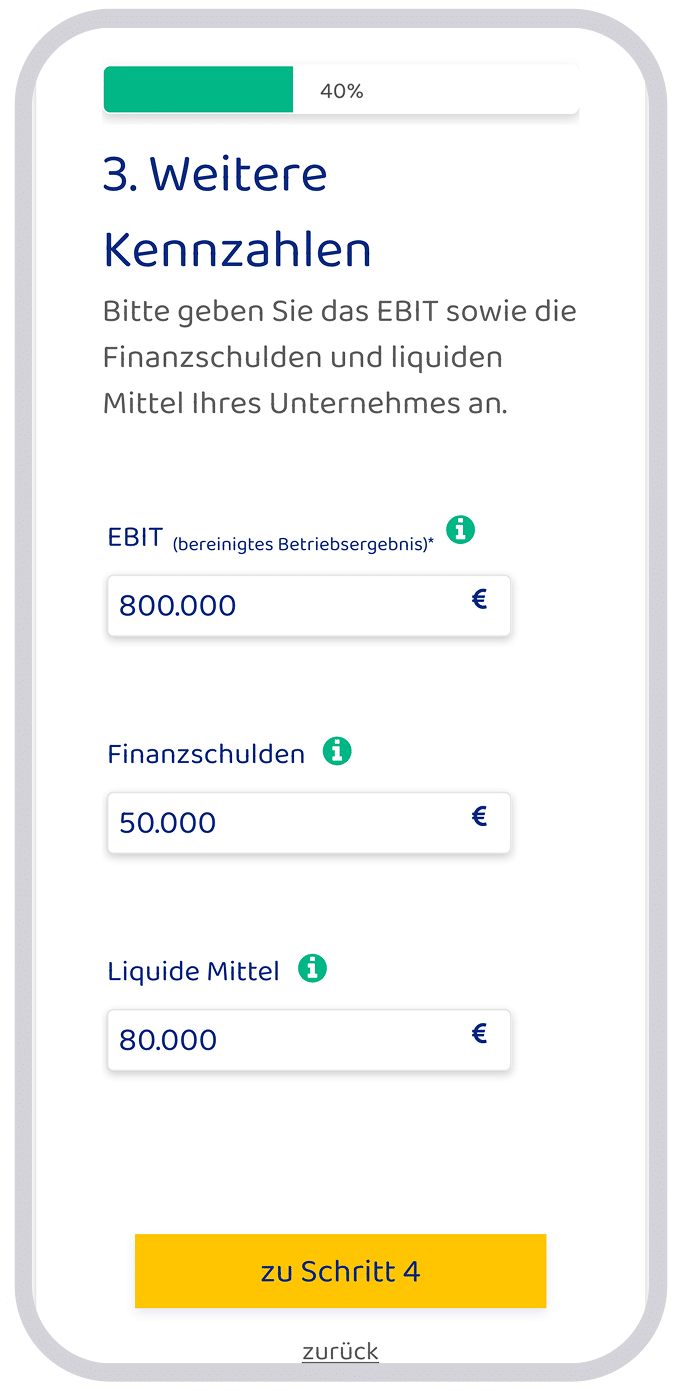Click the 3. Weitere Kennzahlen heading
This screenshot has height=1391, width=682.
tap(237, 212)
